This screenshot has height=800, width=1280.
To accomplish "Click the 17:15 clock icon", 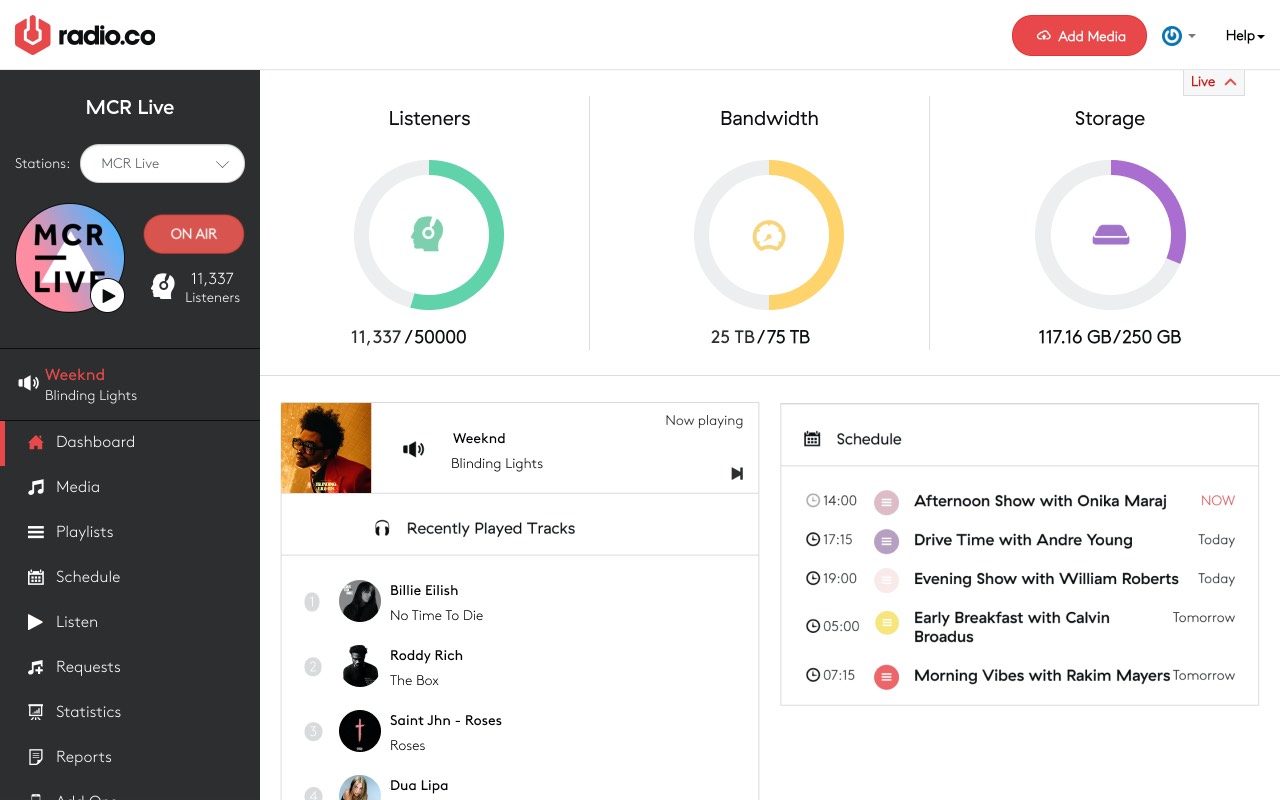I will (813, 540).
